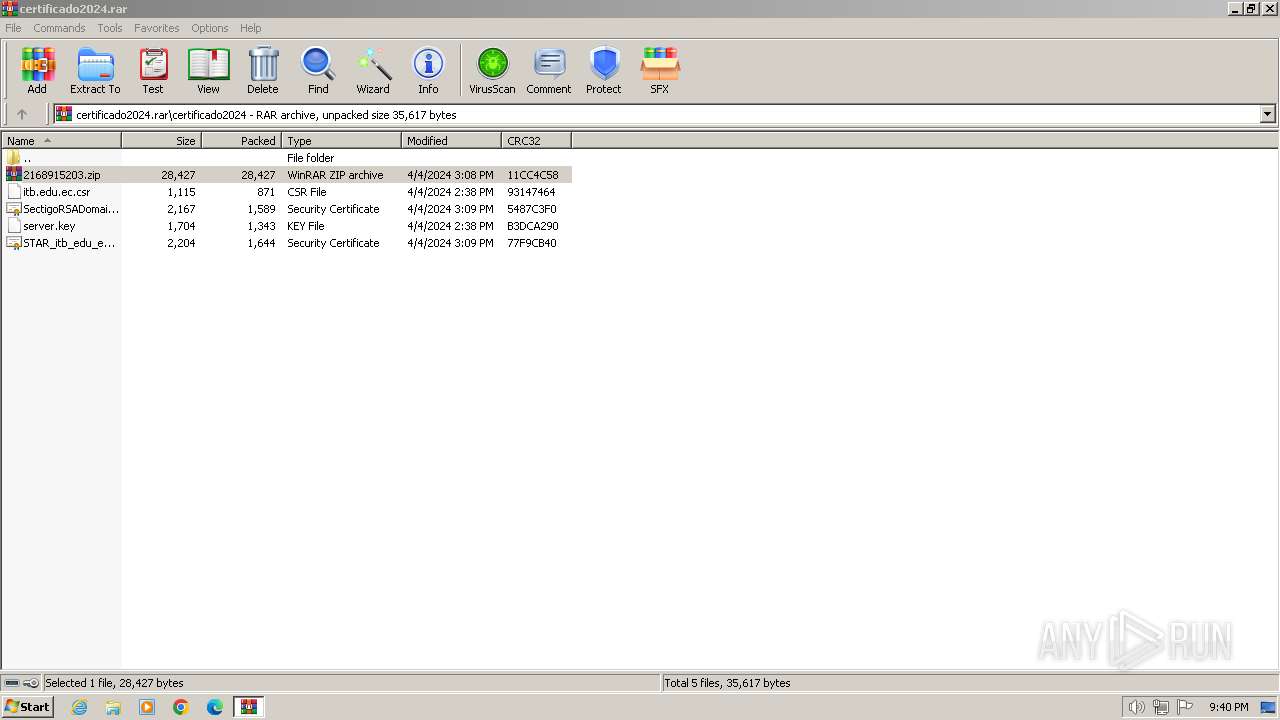This screenshot has width=1280, height=720.
Task: Click size value 2,167
Action: [x=181, y=209]
